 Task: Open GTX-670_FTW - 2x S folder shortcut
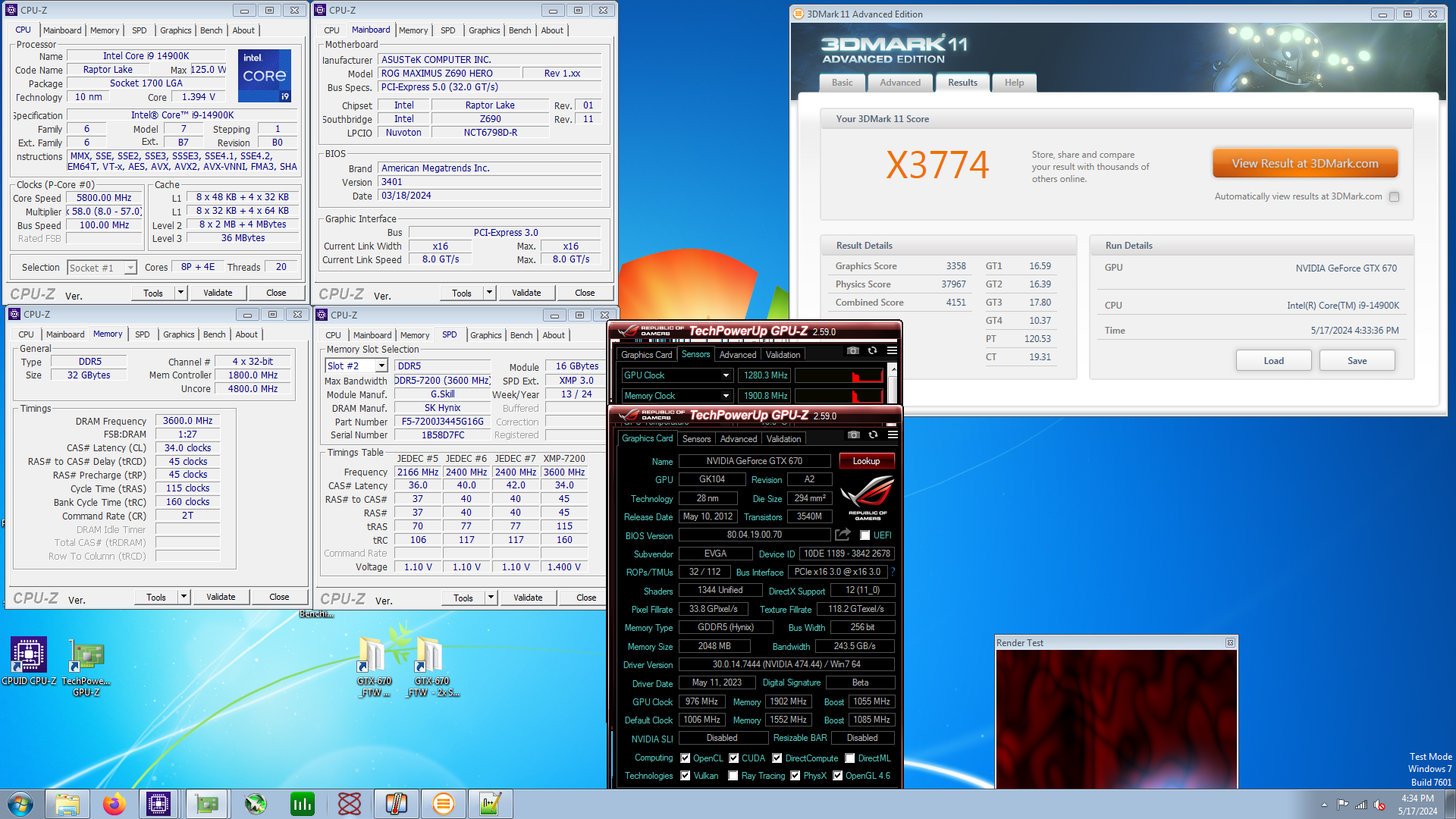point(431,667)
